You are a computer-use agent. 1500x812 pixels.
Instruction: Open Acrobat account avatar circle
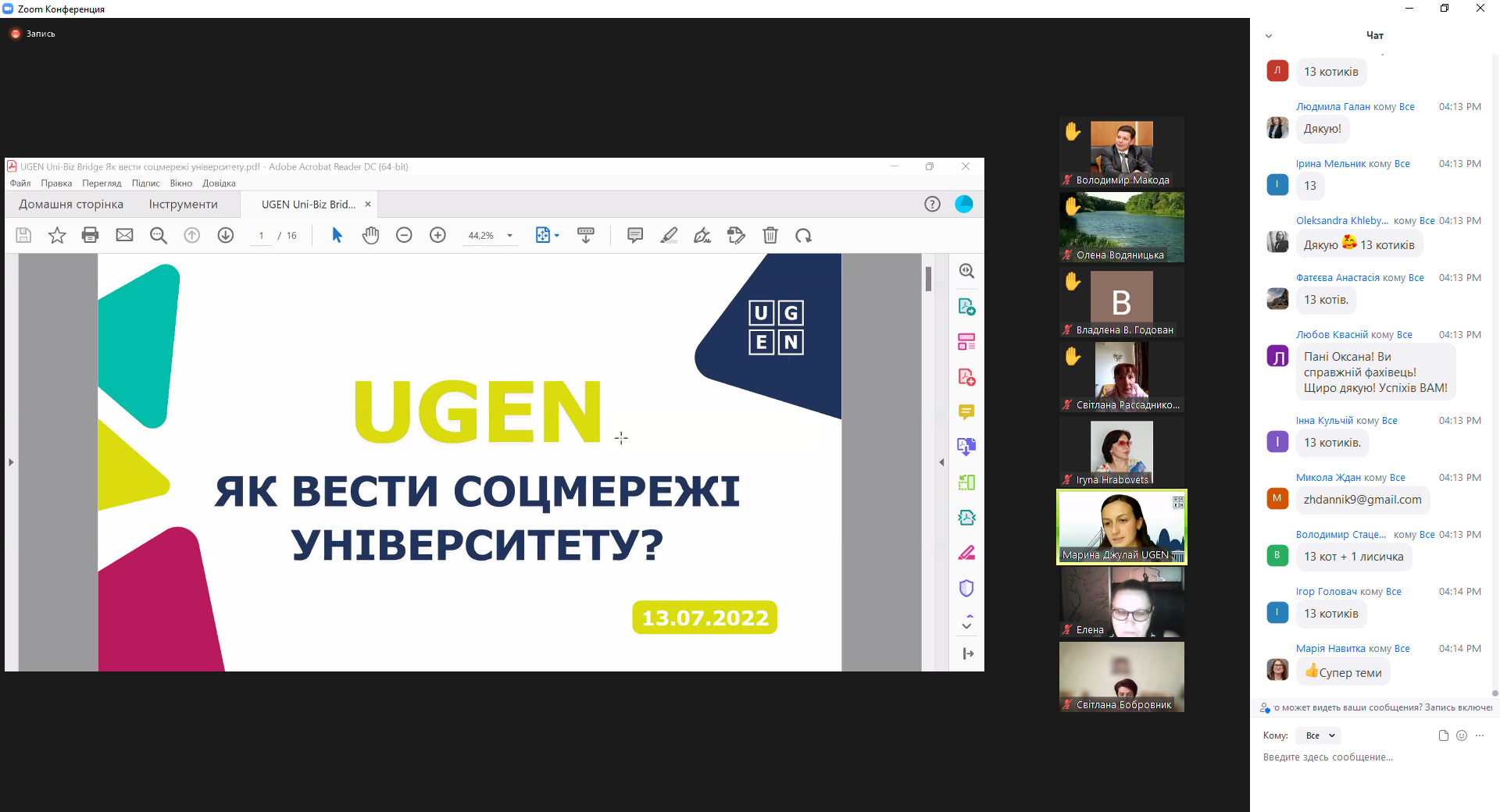tap(964, 204)
